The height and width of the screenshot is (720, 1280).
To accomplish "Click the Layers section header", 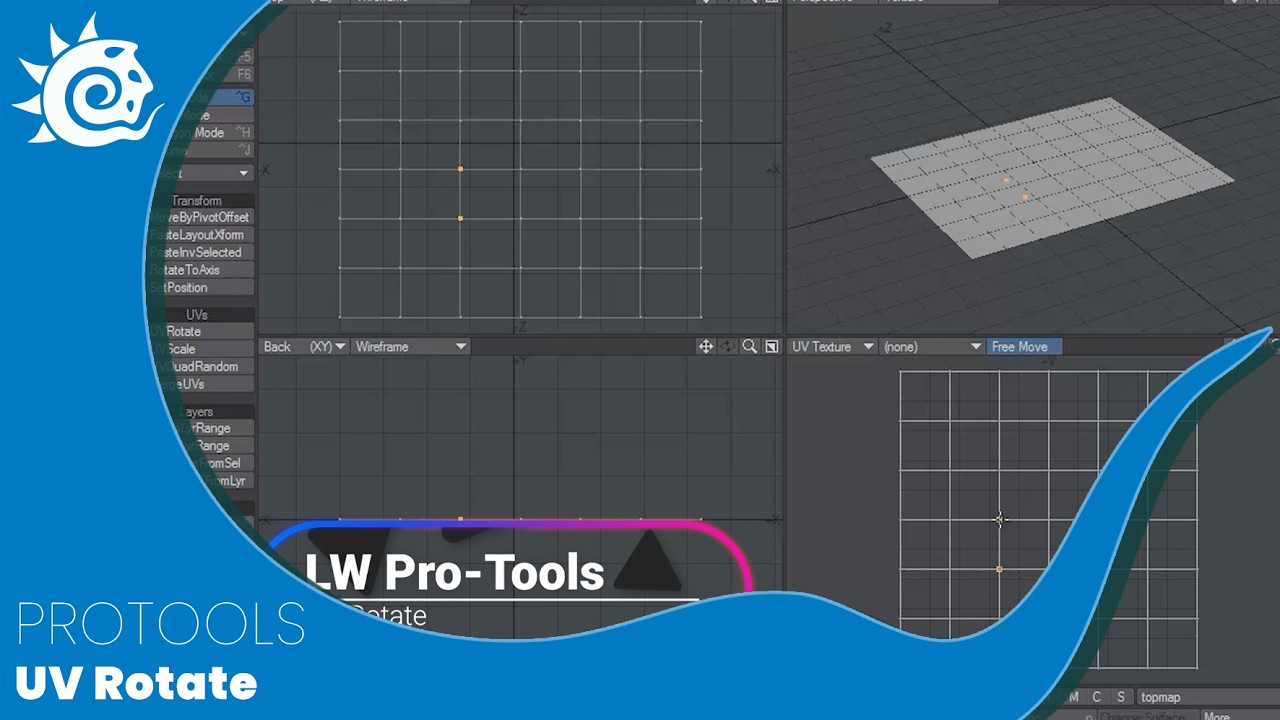I will coord(198,412).
